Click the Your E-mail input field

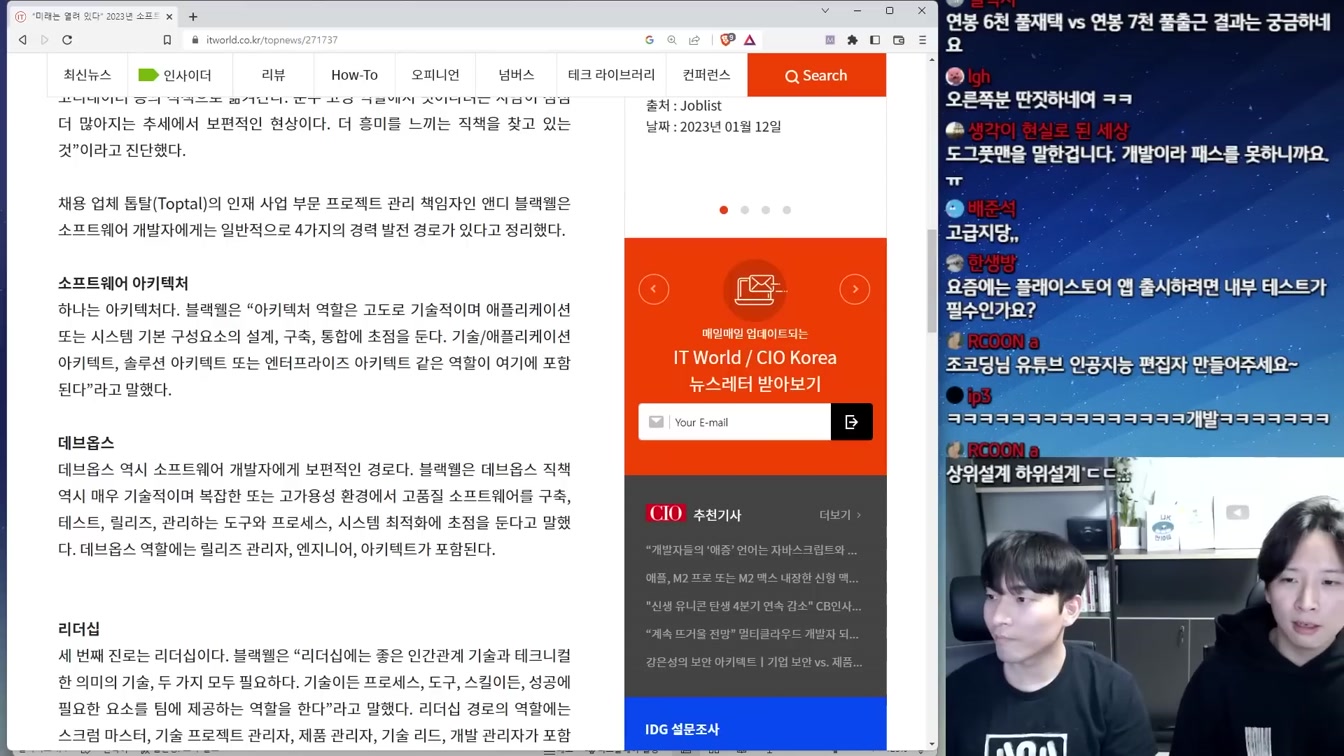[735, 422]
